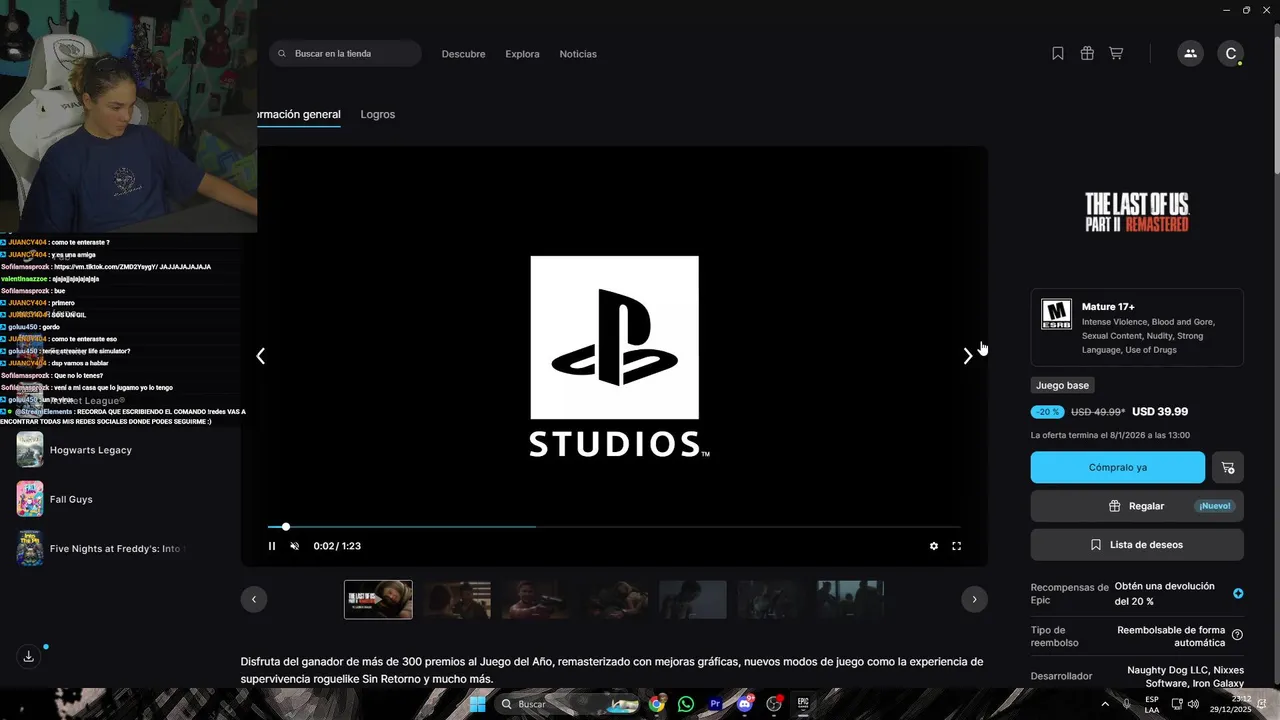Click the Lista de deseos button

pos(1137,545)
